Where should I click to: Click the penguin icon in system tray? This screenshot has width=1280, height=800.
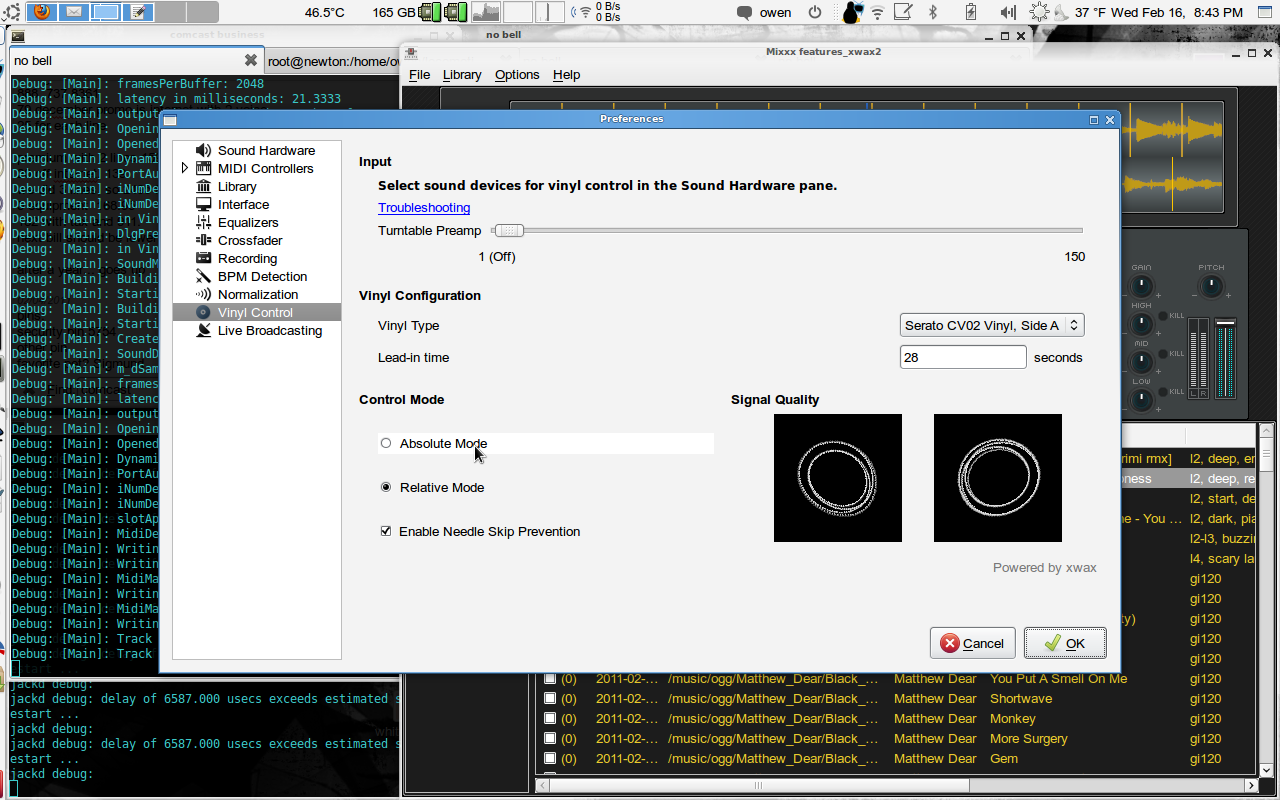[852, 12]
